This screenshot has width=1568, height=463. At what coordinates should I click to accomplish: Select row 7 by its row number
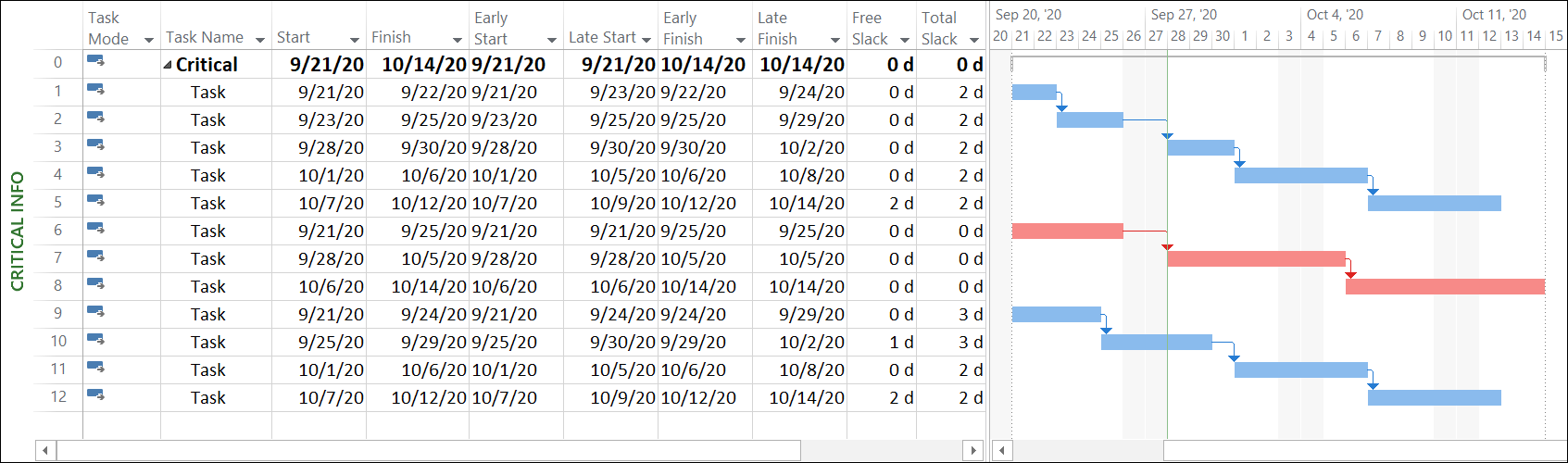point(57,258)
